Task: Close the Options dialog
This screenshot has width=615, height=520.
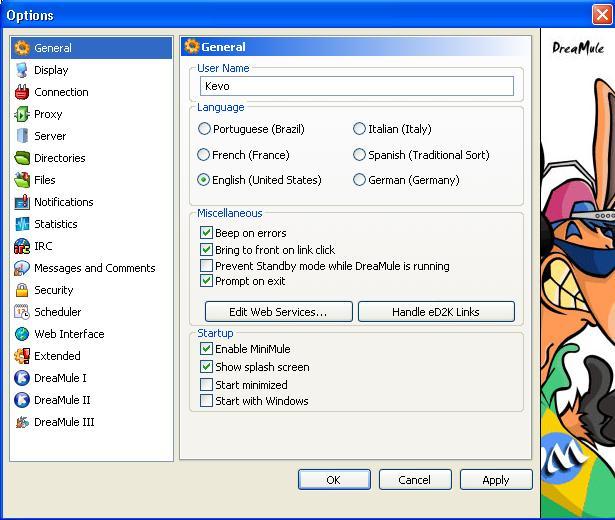Action: point(602,15)
